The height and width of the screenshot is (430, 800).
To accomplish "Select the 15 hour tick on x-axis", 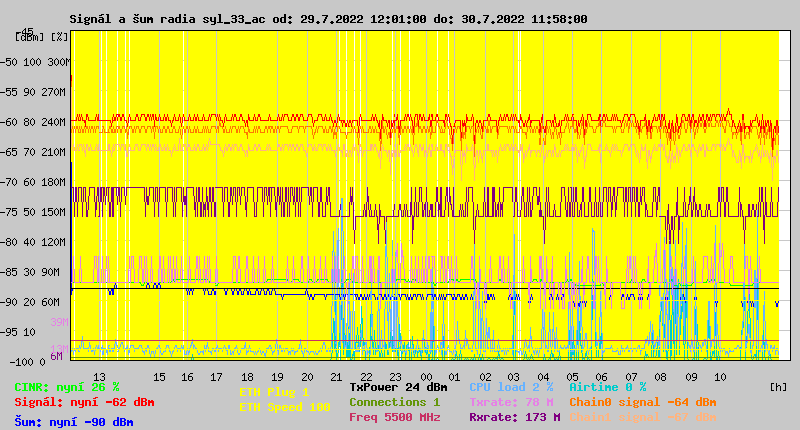I will click(159, 377).
